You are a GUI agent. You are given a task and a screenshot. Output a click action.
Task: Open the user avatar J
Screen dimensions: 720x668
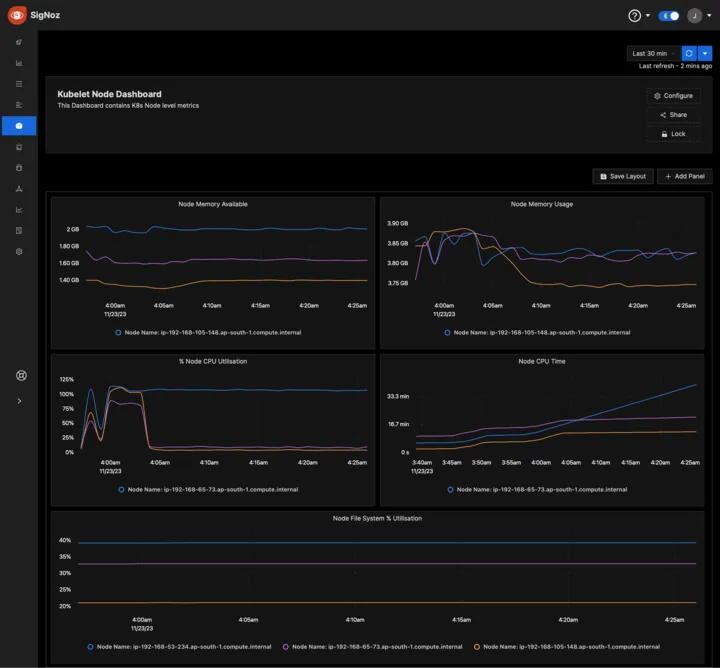694,16
